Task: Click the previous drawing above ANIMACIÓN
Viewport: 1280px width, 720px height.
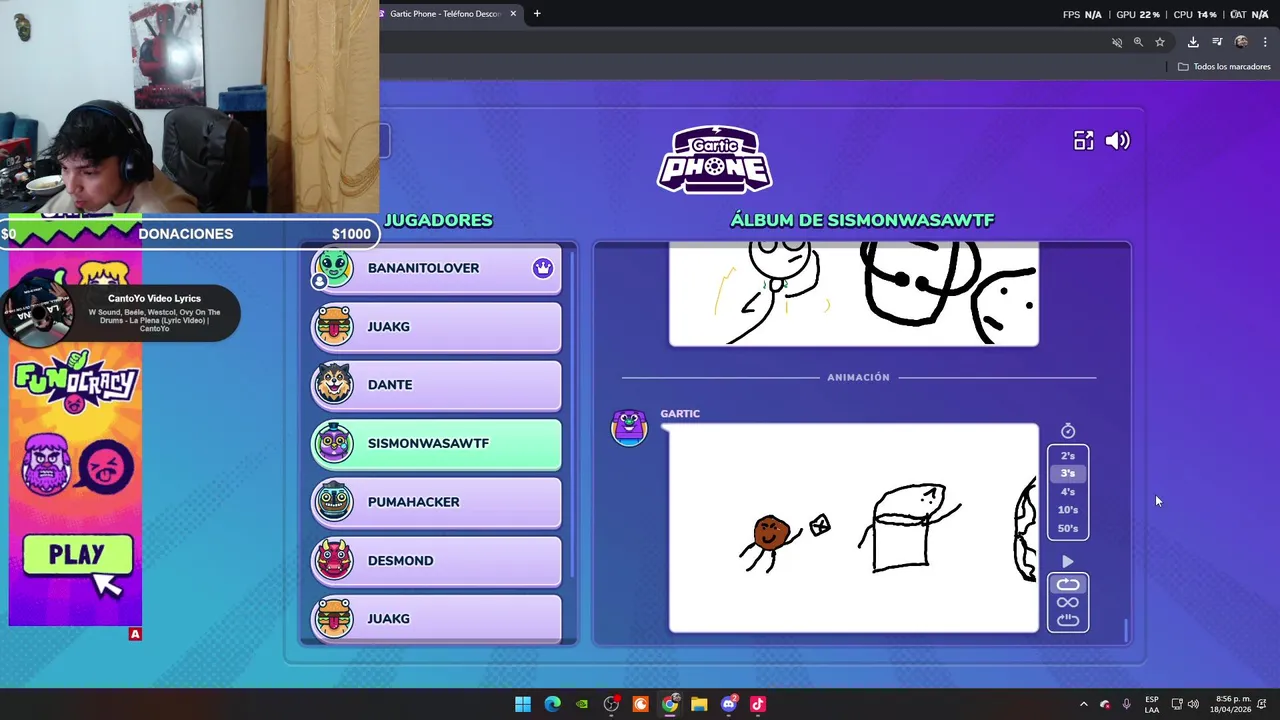Action: coord(854,294)
